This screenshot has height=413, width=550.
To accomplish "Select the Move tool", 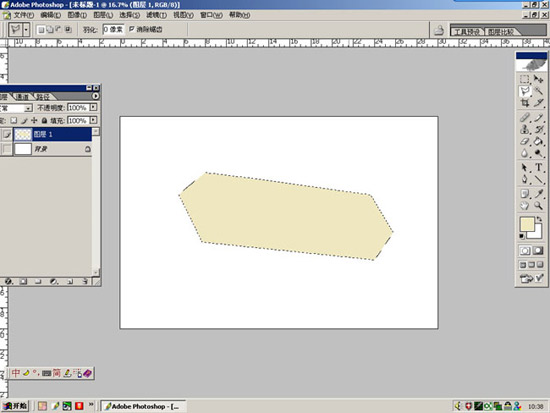I will click(x=538, y=79).
